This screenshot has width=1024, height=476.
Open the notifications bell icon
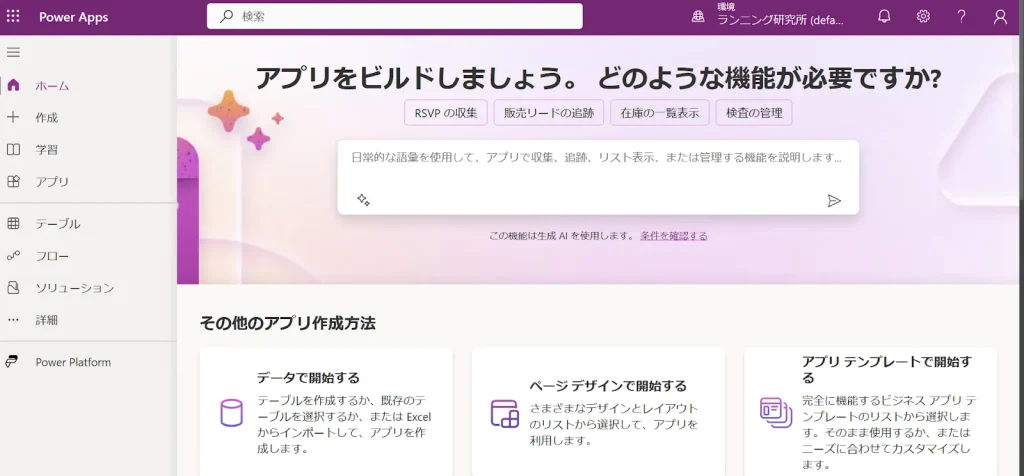884,16
